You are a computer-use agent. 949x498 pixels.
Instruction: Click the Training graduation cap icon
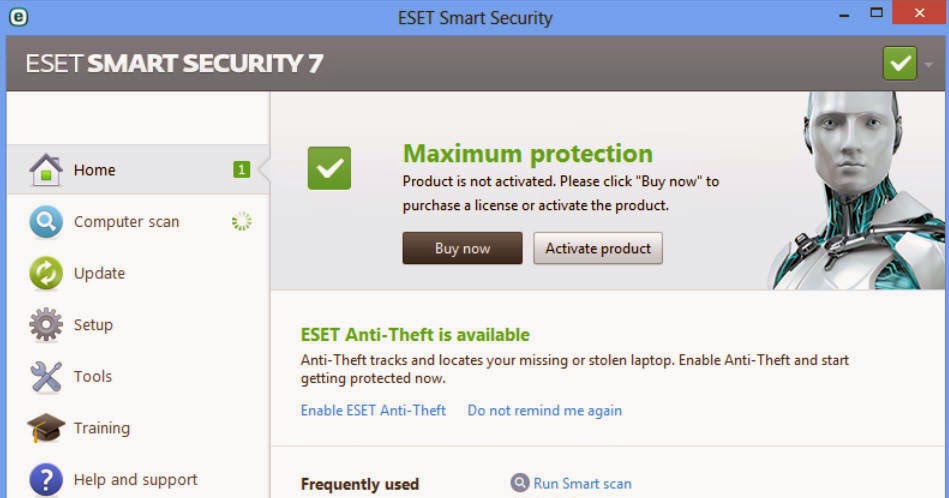(45, 428)
